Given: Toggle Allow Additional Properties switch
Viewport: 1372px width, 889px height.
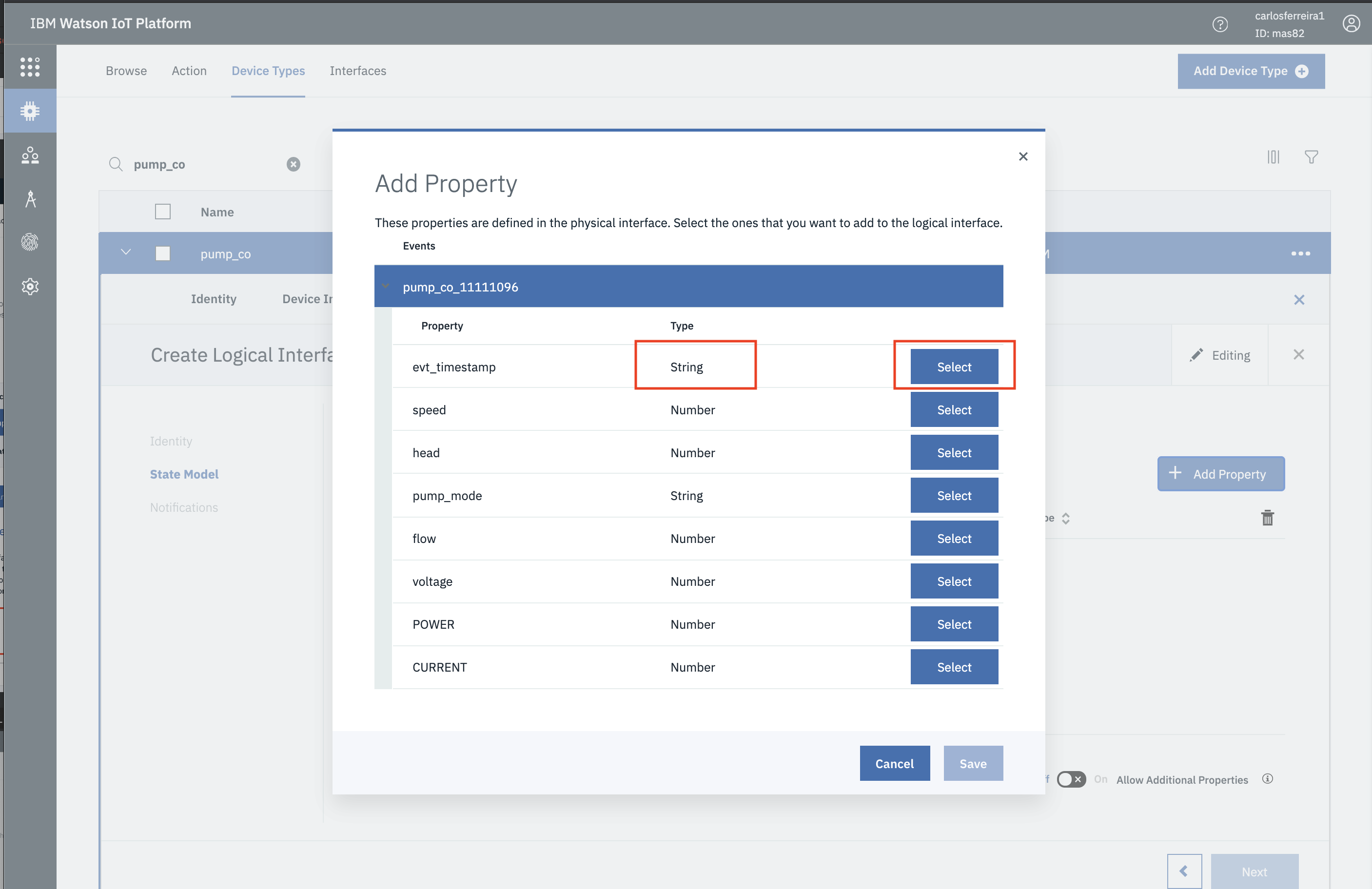Looking at the screenshot, I should tap(1071, 779).
